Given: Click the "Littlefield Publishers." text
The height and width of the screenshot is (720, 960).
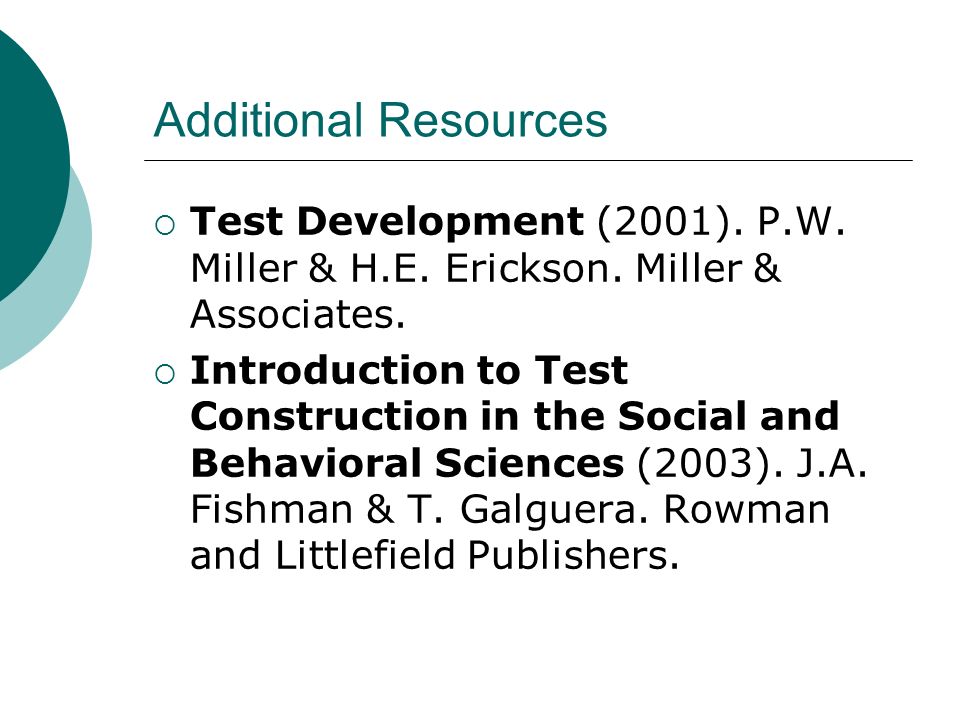Looking at the screenshot, I should pos(477,555).
